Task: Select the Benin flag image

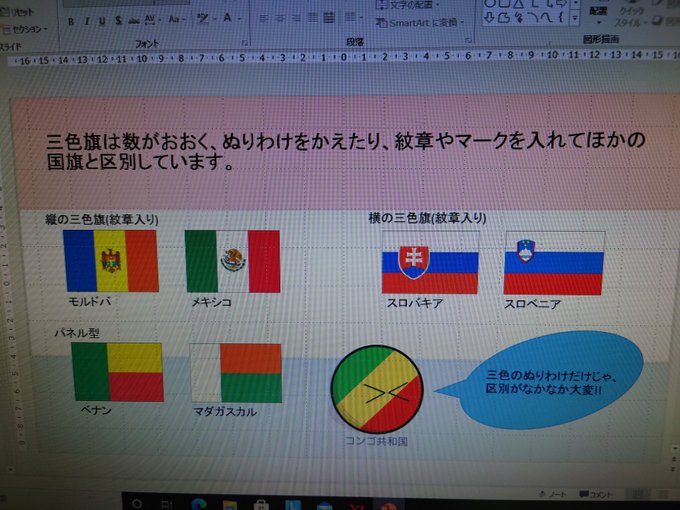Action: [x=118, y=372]
